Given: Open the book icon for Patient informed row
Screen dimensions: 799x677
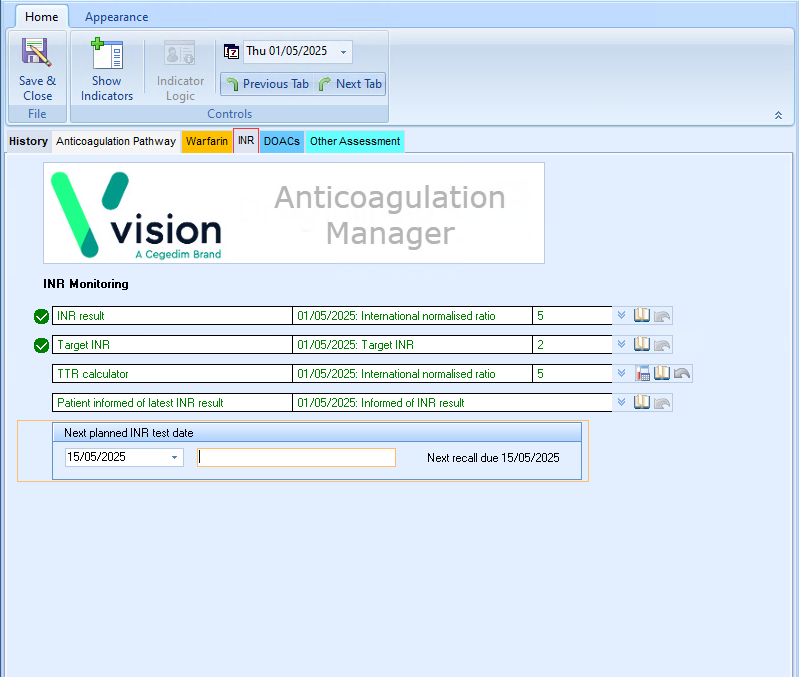Looking at the screenshot, I should coord(642,402).
